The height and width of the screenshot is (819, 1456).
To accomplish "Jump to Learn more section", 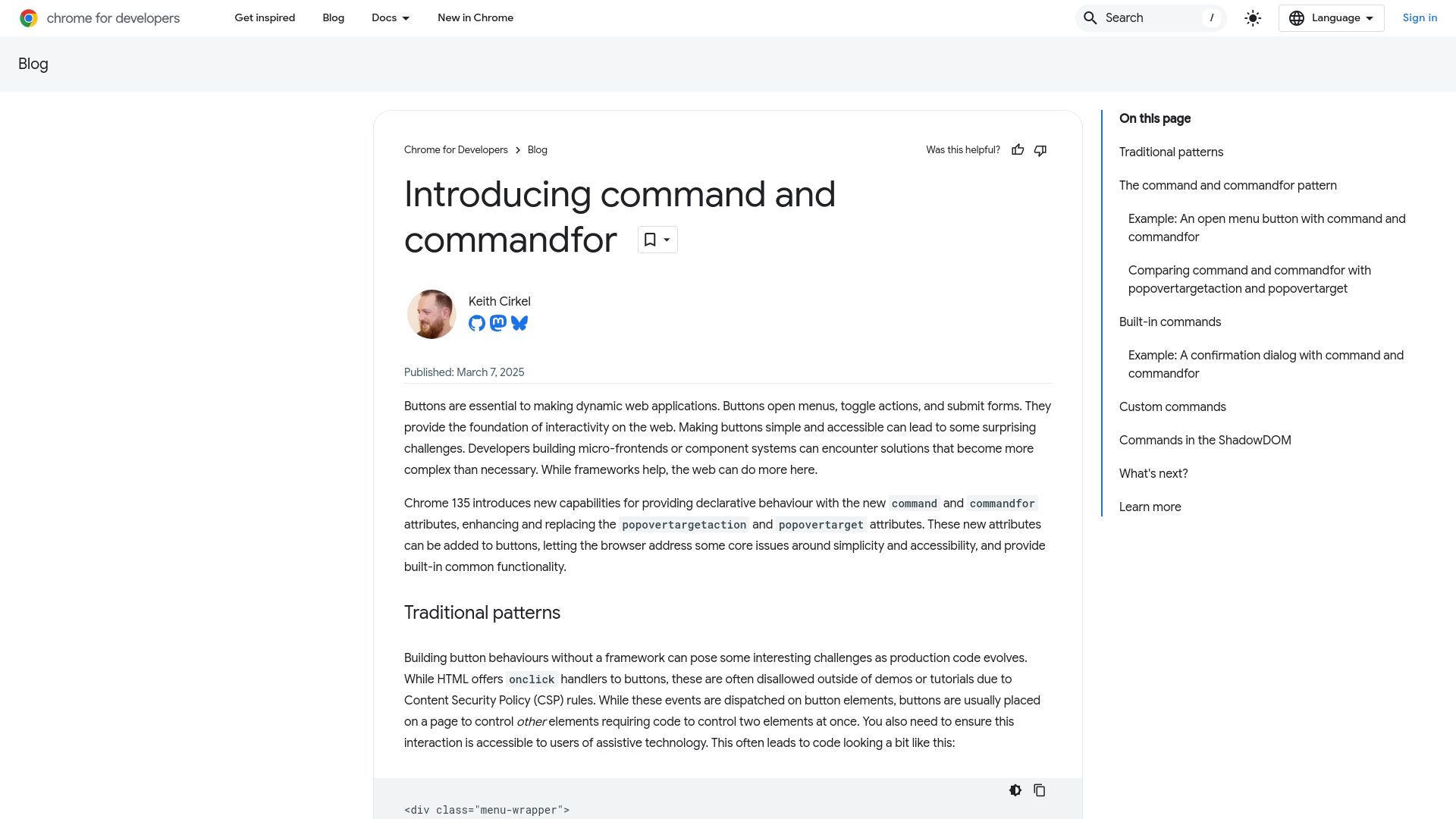I will [1150, 507].
